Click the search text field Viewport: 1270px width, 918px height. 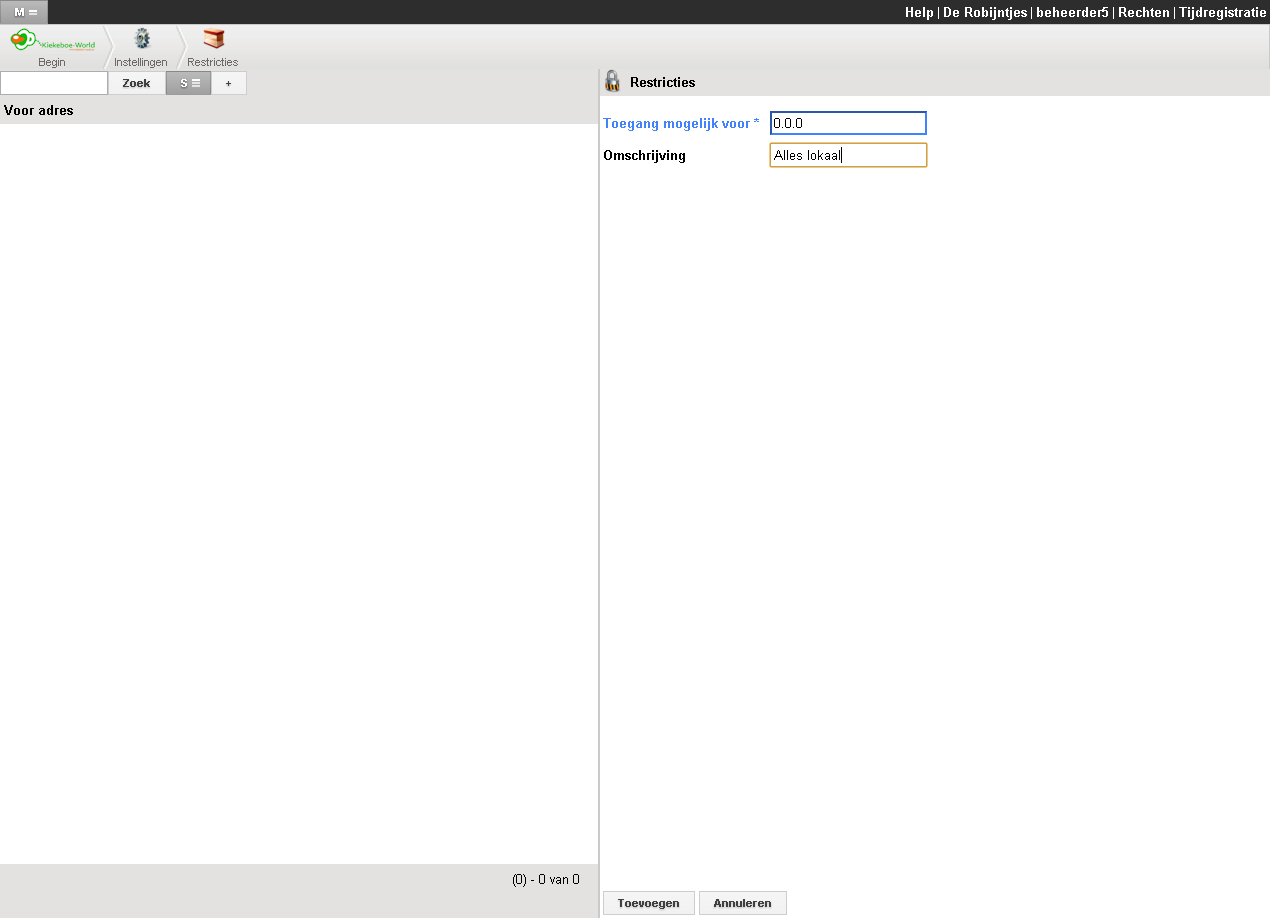(54, 83)
